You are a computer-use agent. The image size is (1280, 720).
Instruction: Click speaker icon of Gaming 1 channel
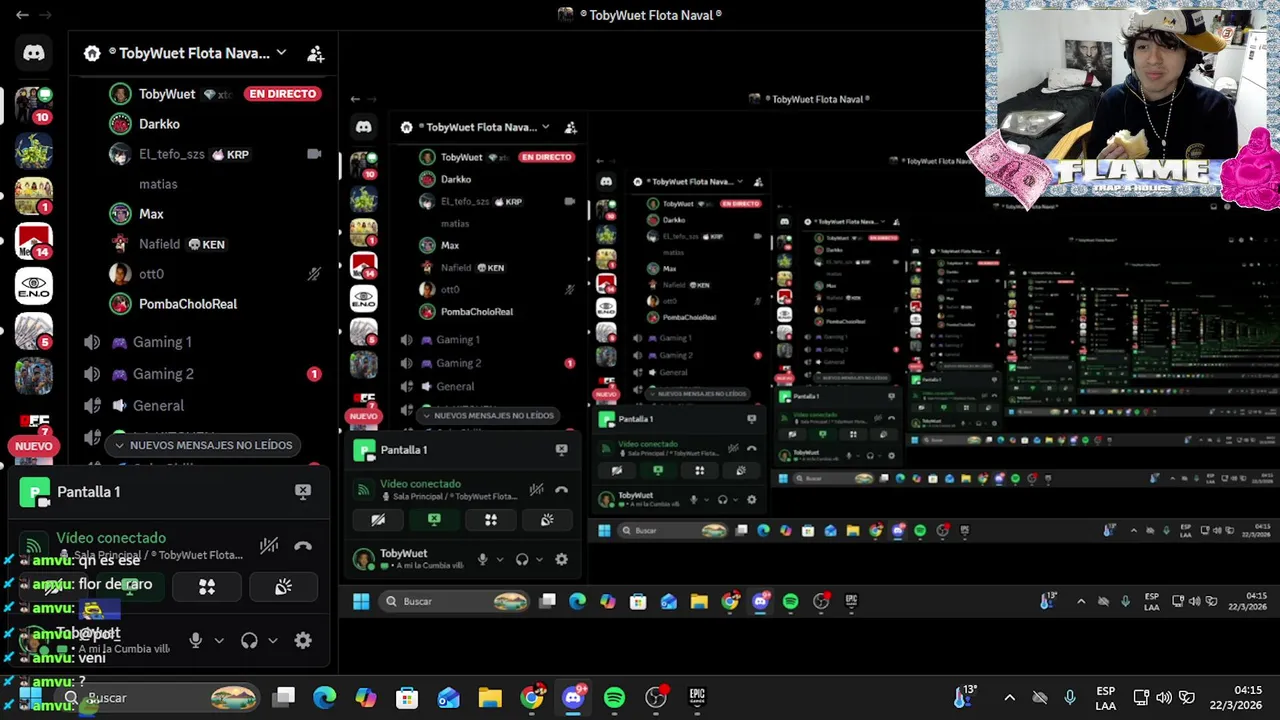92,342
